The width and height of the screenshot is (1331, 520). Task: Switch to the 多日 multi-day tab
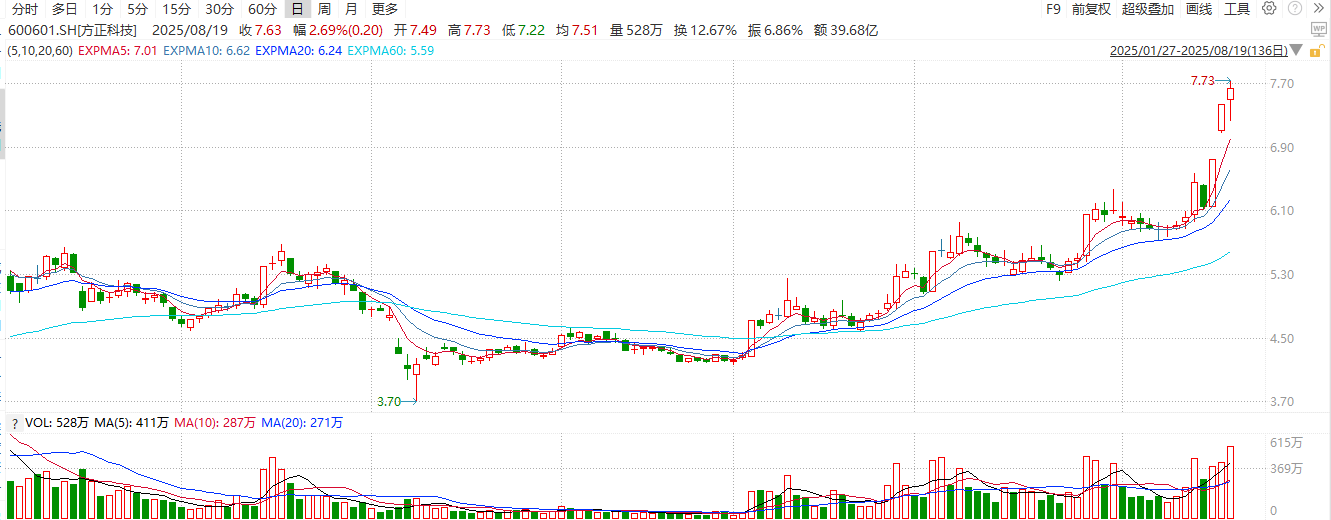[x=65, y=9]
